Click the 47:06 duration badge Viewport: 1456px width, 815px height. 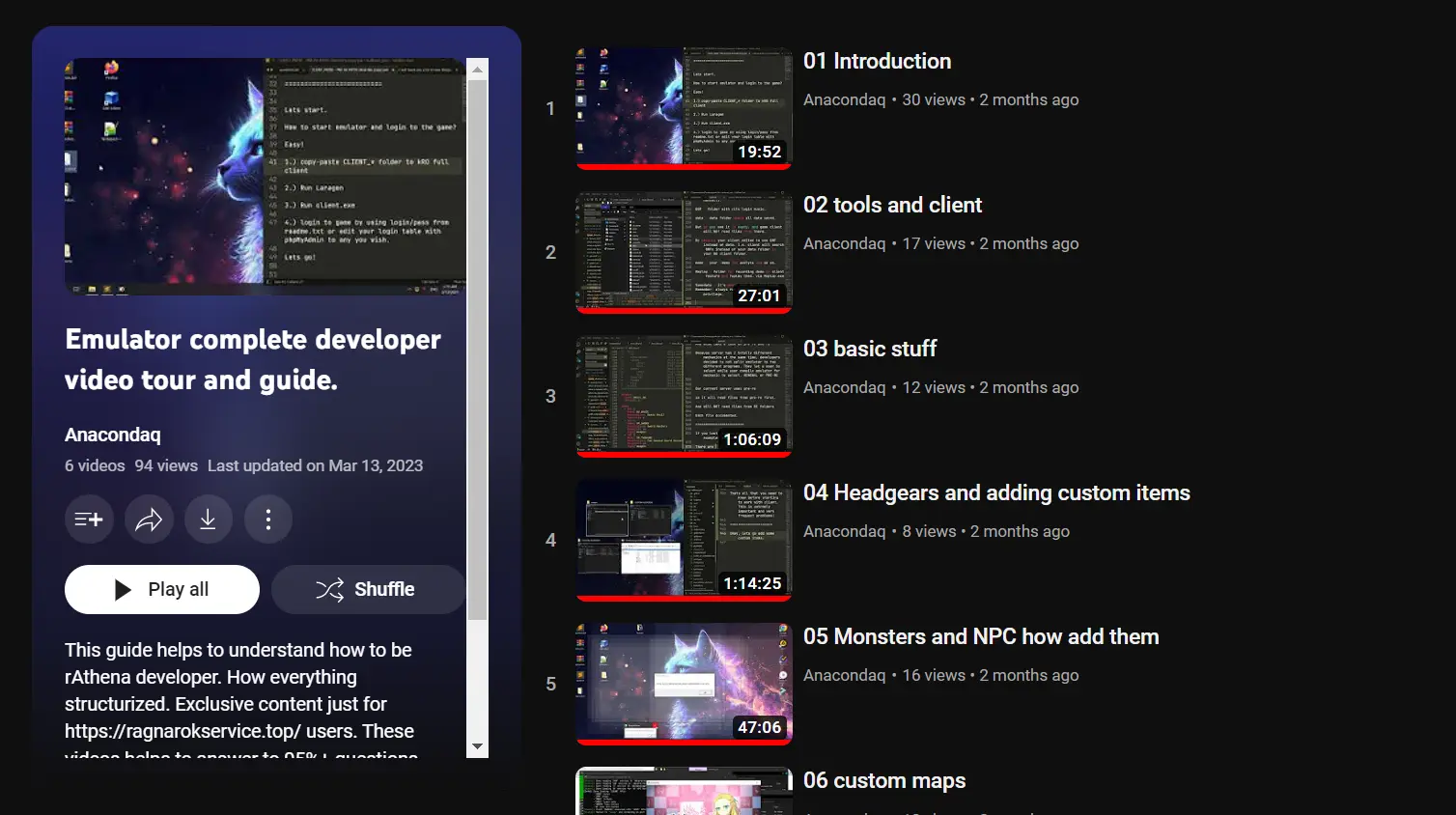click(x=759, y=727)
